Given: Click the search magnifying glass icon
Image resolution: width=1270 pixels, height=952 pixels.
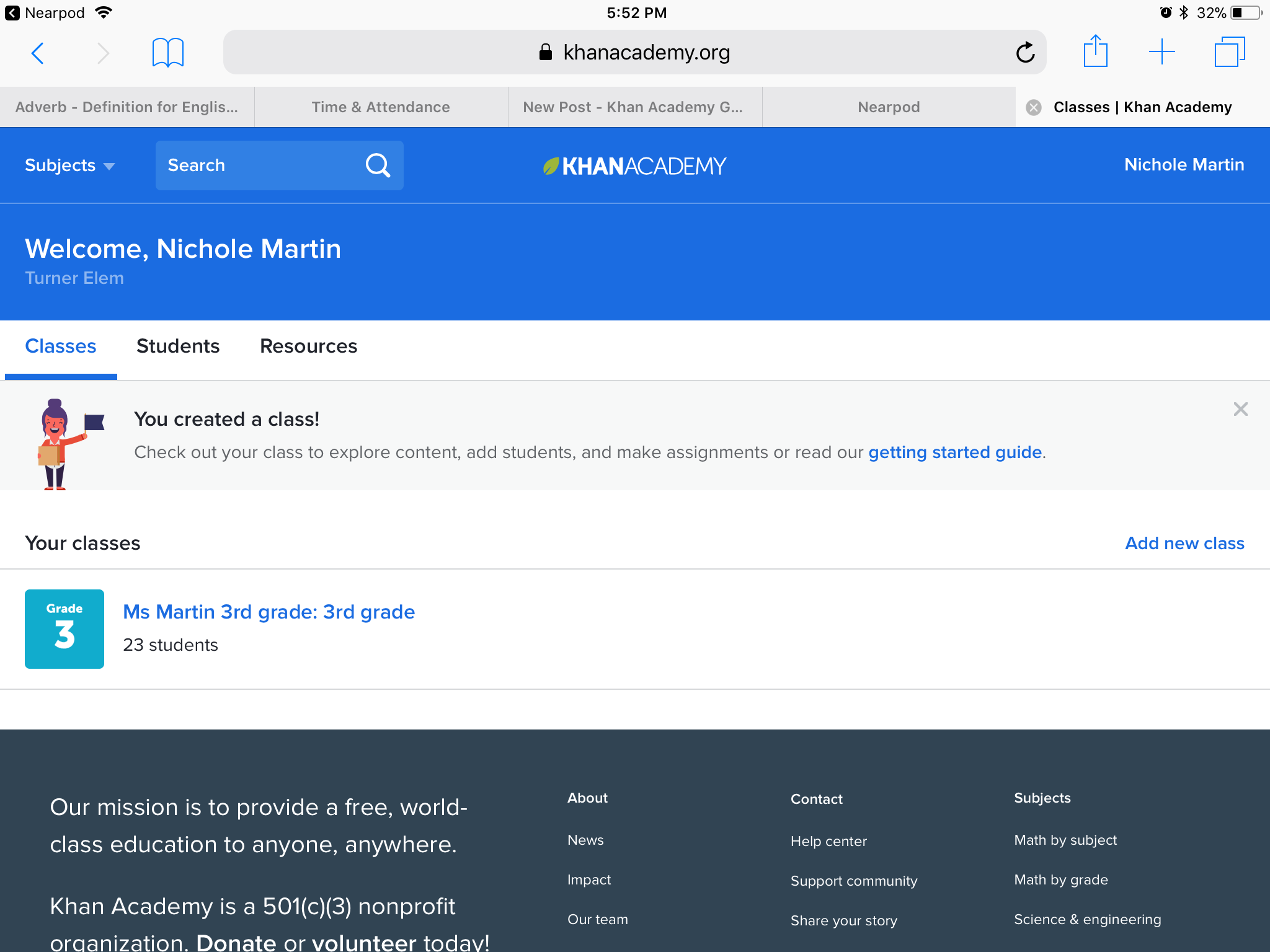Looking at the screenshot, I should coord(378,165).
